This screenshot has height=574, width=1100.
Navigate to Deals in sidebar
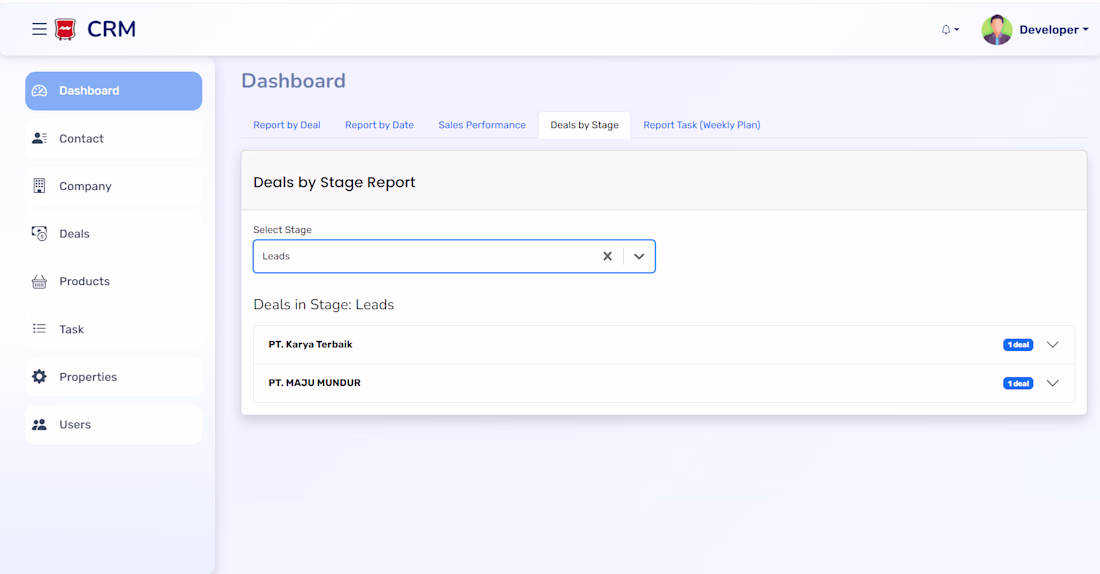114,234
